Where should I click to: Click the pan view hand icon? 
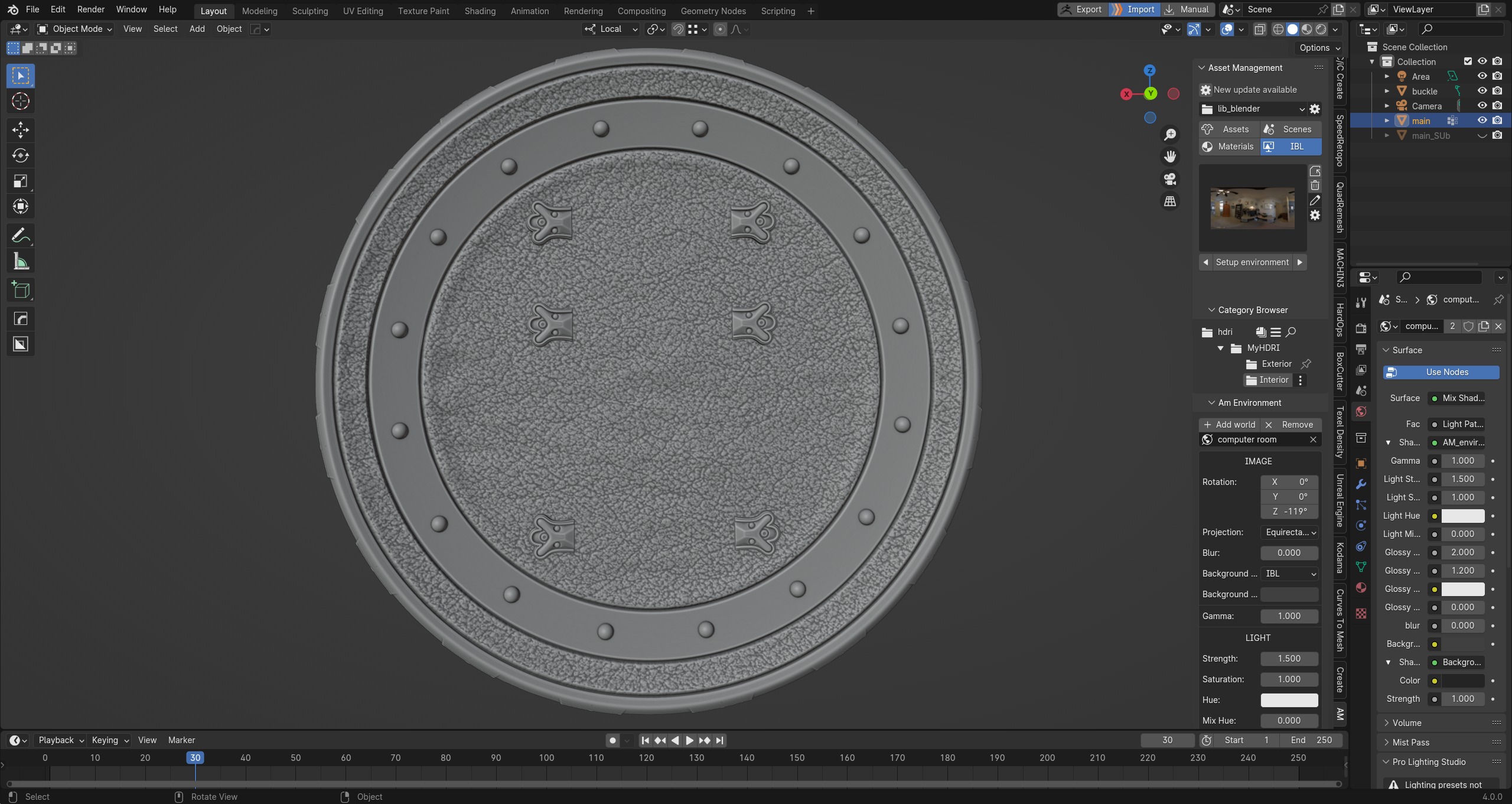tap(1169, 157)
